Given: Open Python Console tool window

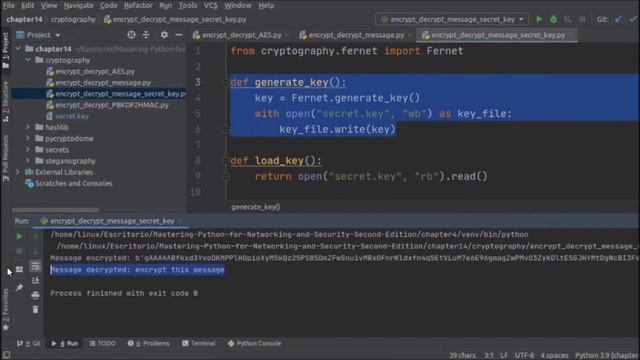Looking at the screenshot, I should point(254,343).
